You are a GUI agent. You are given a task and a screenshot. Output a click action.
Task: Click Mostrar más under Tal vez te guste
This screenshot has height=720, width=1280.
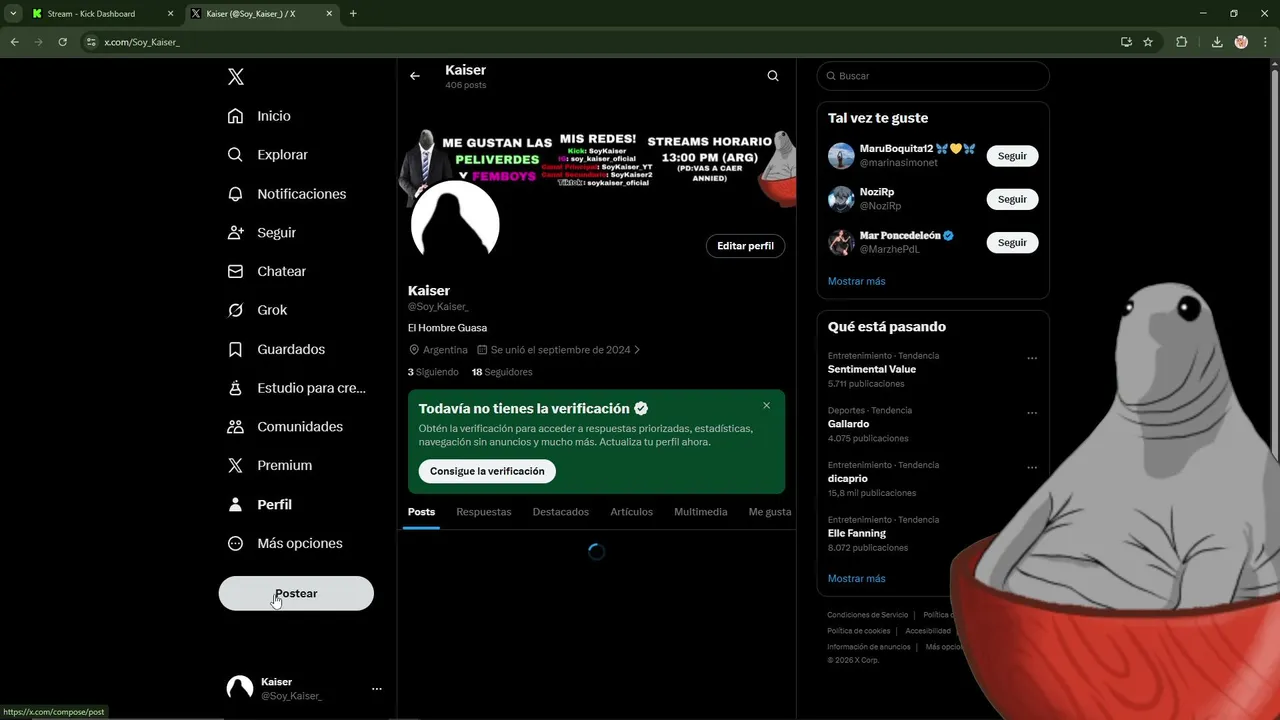856,281
